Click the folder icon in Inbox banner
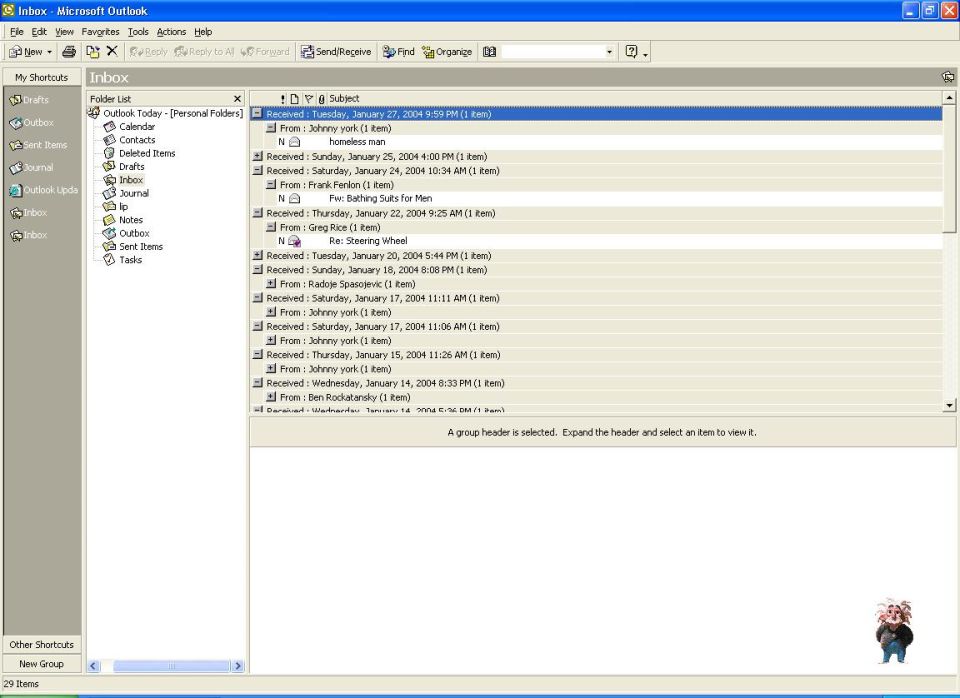Image resolution: width=960 pixels, height=698 pixels. coord(948,77)
